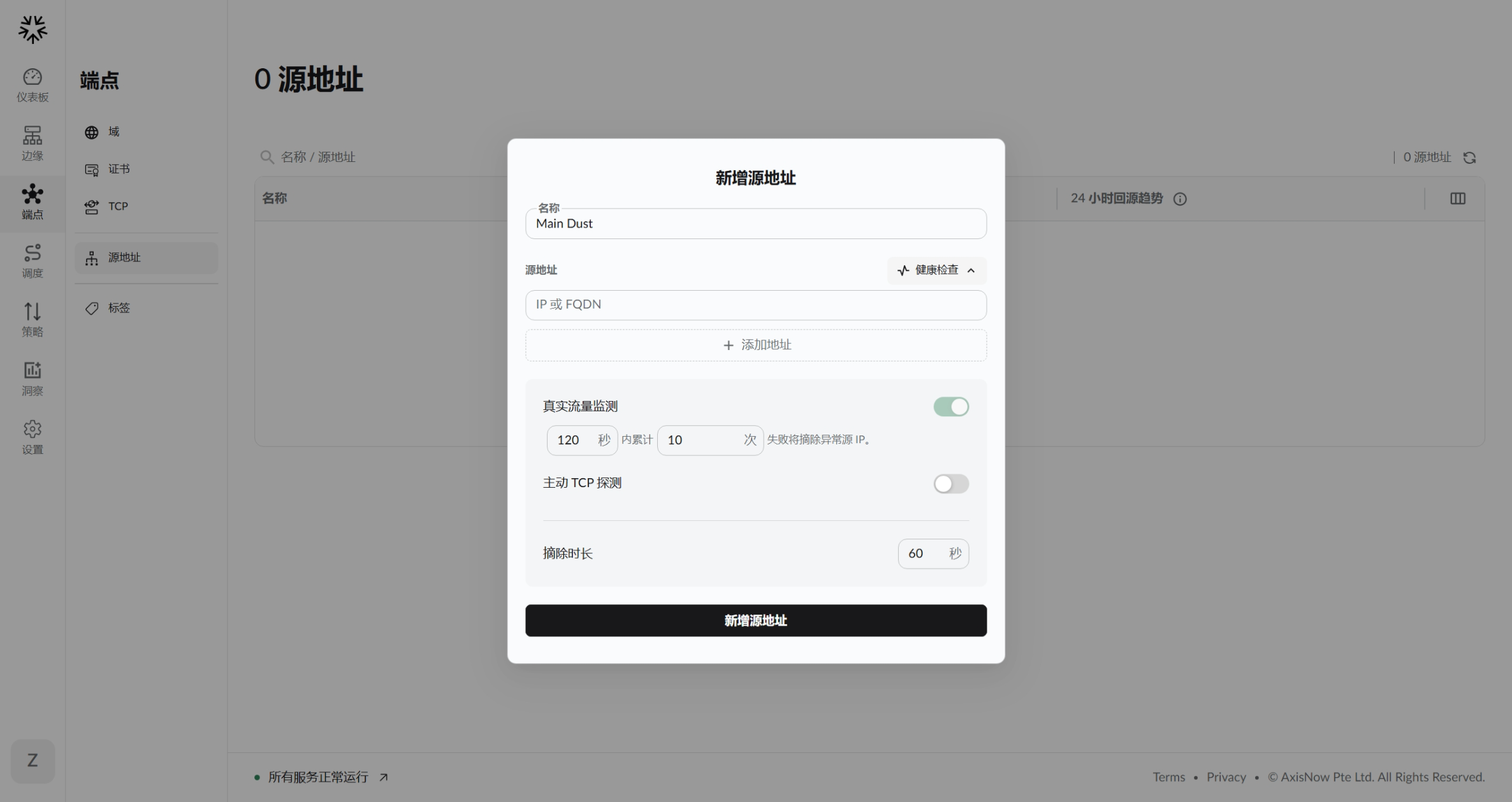This screenshot has height=802, width=1512.
Task: Click the 新增源地址 submit button
Action: point(756,620)
